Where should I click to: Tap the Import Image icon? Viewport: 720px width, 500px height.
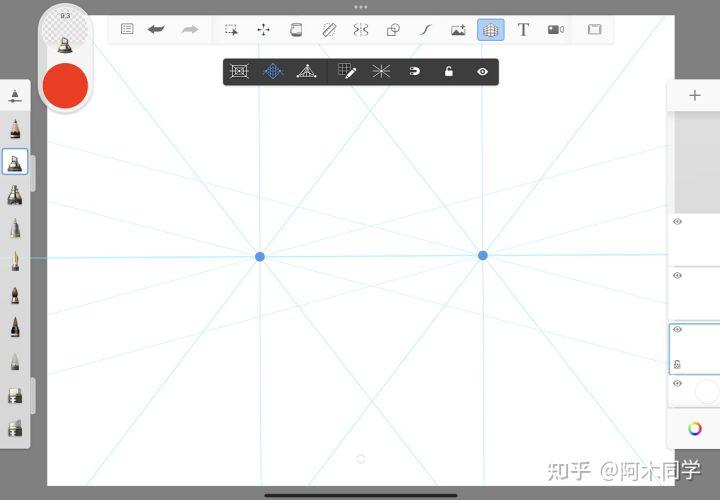click(x=458, y=30)
